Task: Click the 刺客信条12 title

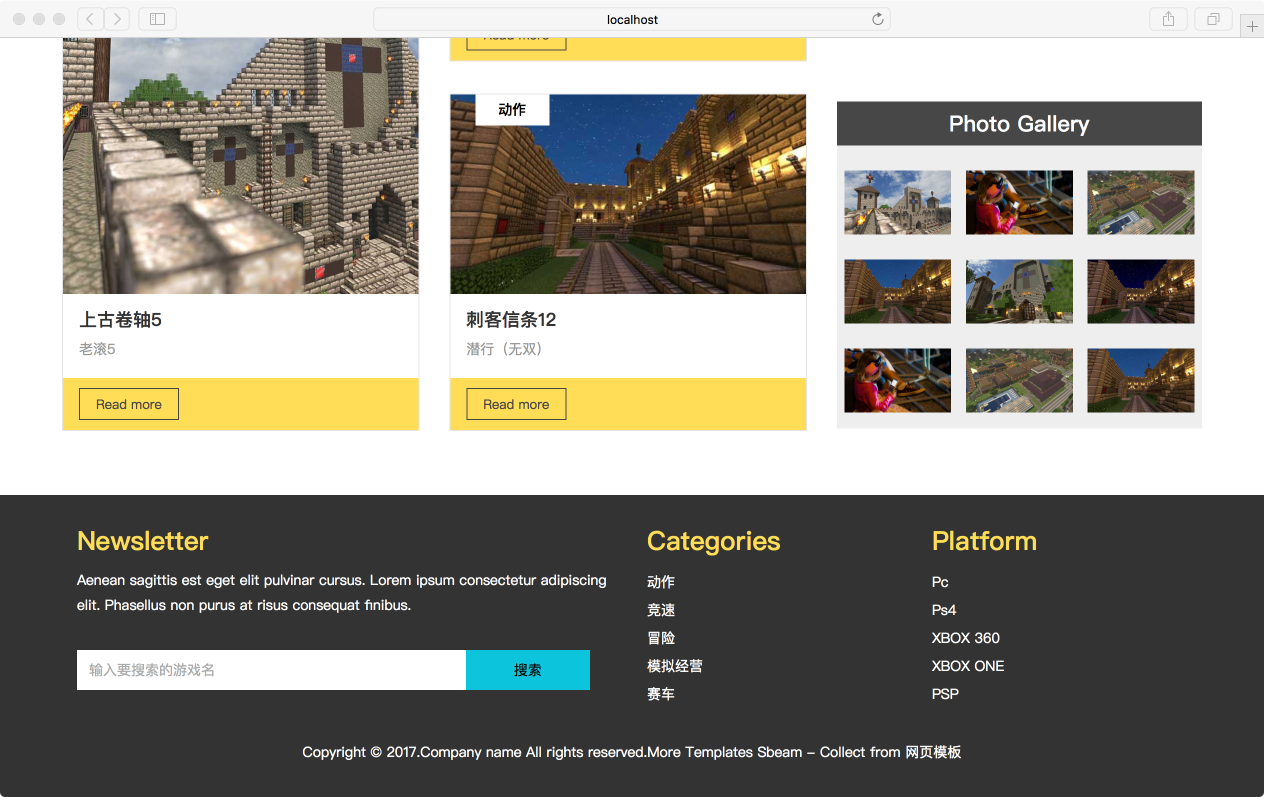Action: coord(511,320)
